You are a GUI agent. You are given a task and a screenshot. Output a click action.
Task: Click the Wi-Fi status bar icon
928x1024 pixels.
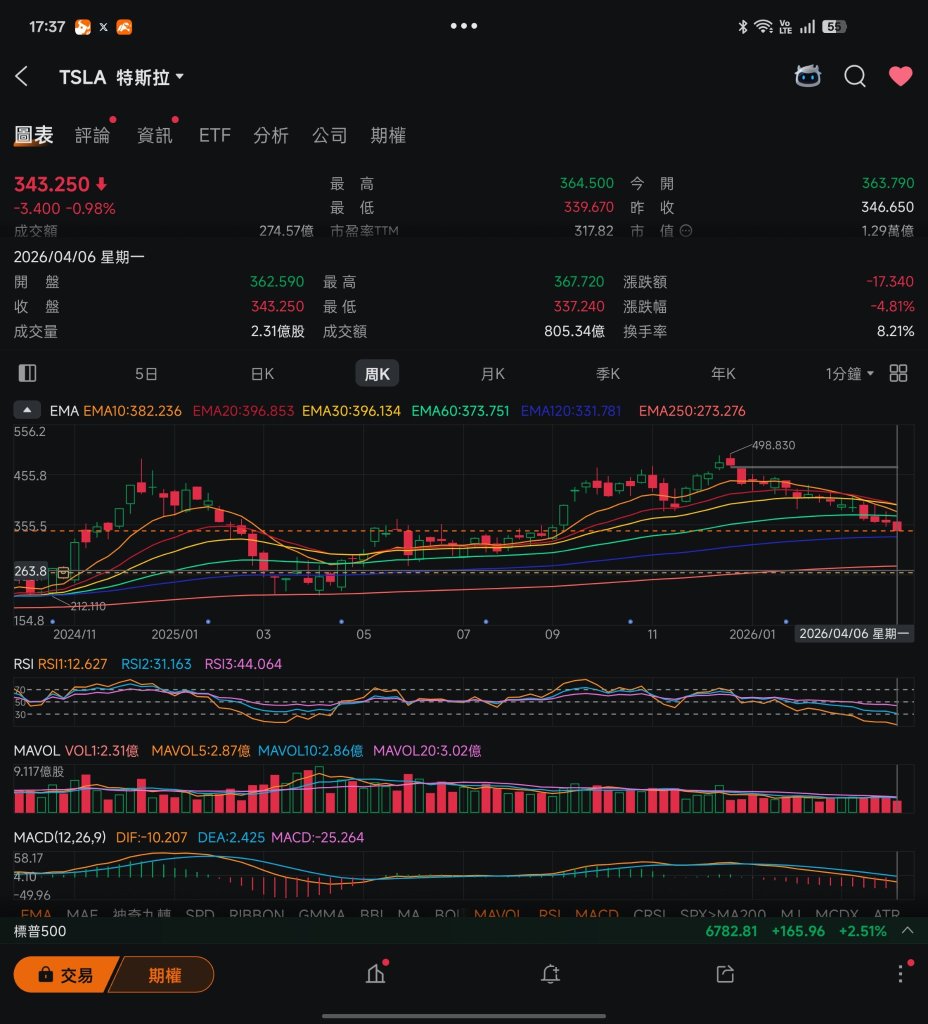tap(763, 27)
